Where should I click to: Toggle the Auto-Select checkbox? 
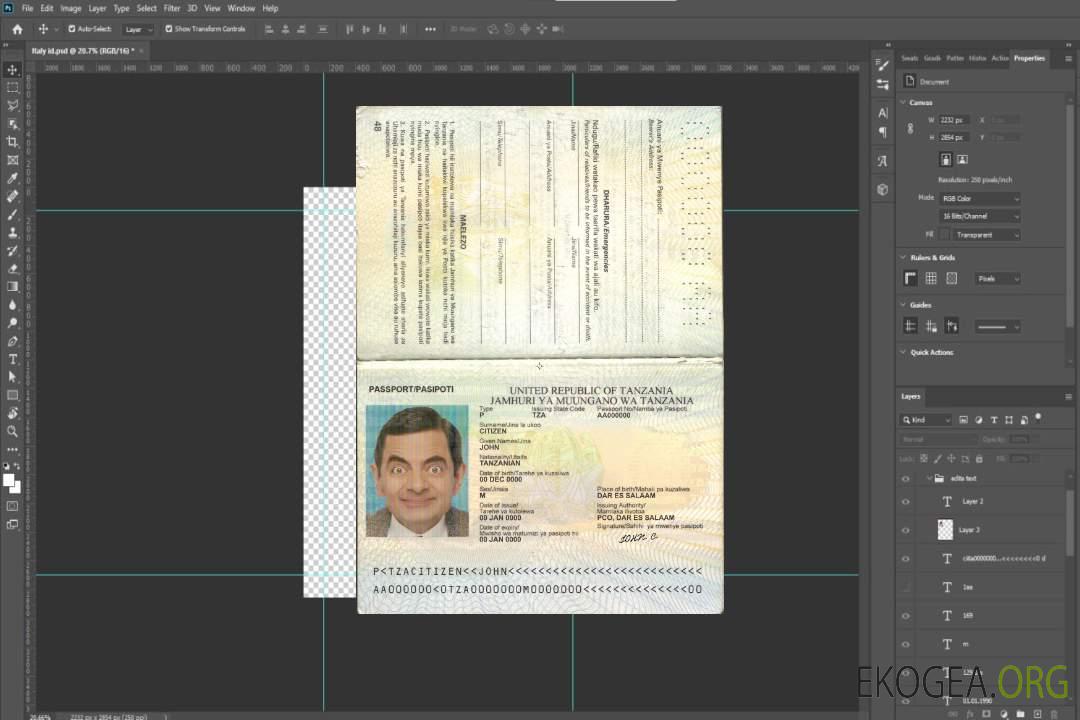coord(72,29)
